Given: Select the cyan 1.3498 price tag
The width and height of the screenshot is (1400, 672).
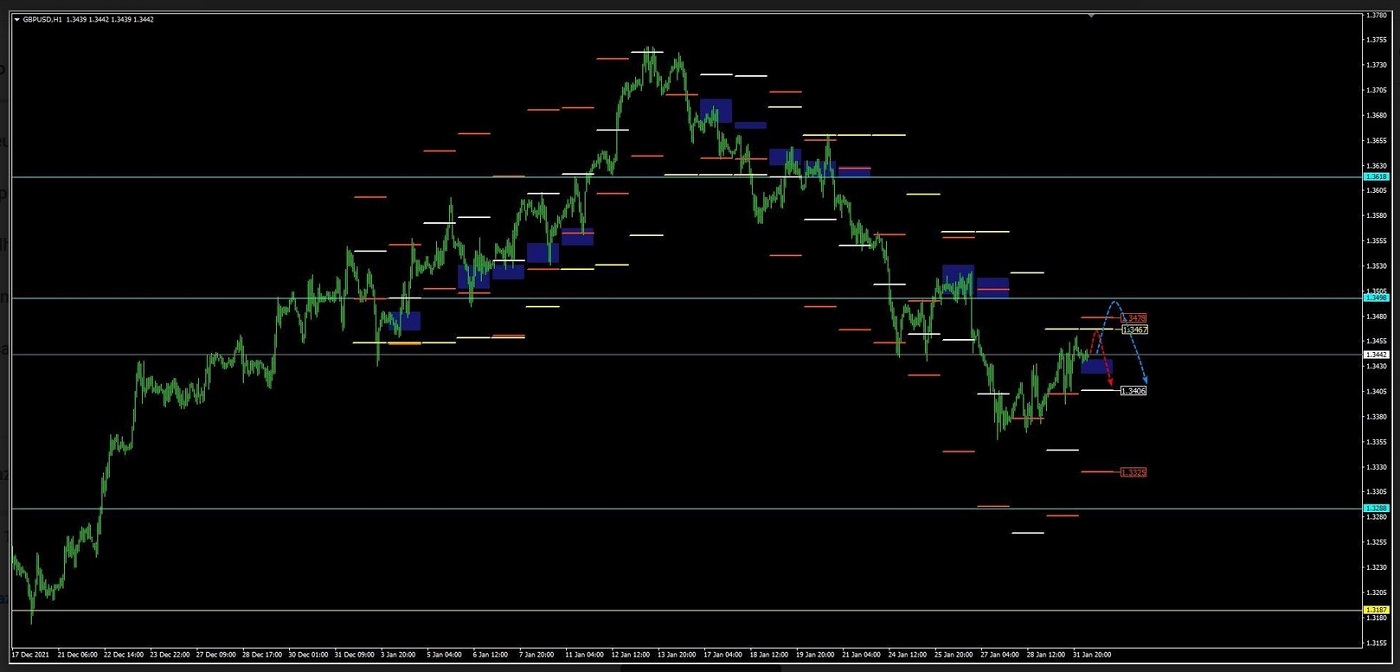Looking at the screenshot, I should [1377, 298].
